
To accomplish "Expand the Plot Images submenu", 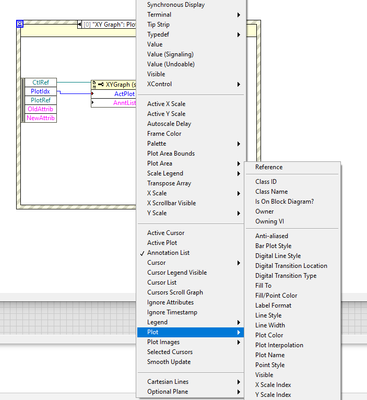I will [191, 342].
